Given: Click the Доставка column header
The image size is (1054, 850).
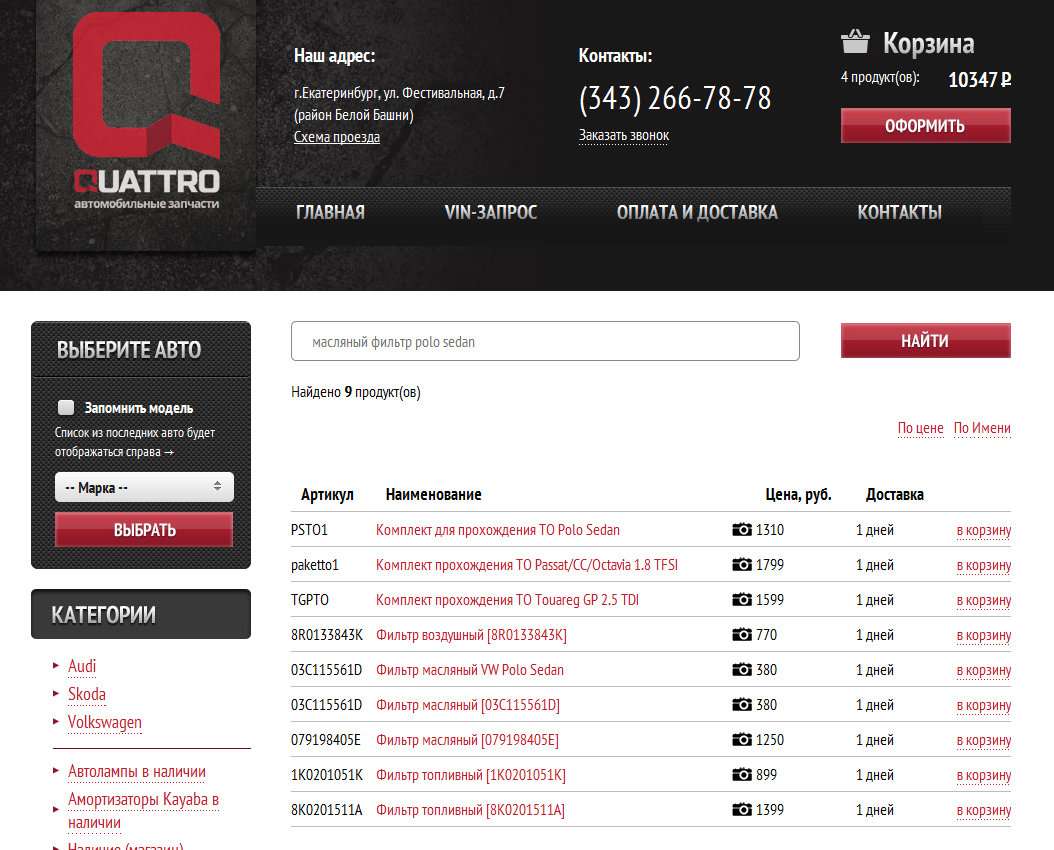Looking at the screenshot, I should (x=895, y=495).
